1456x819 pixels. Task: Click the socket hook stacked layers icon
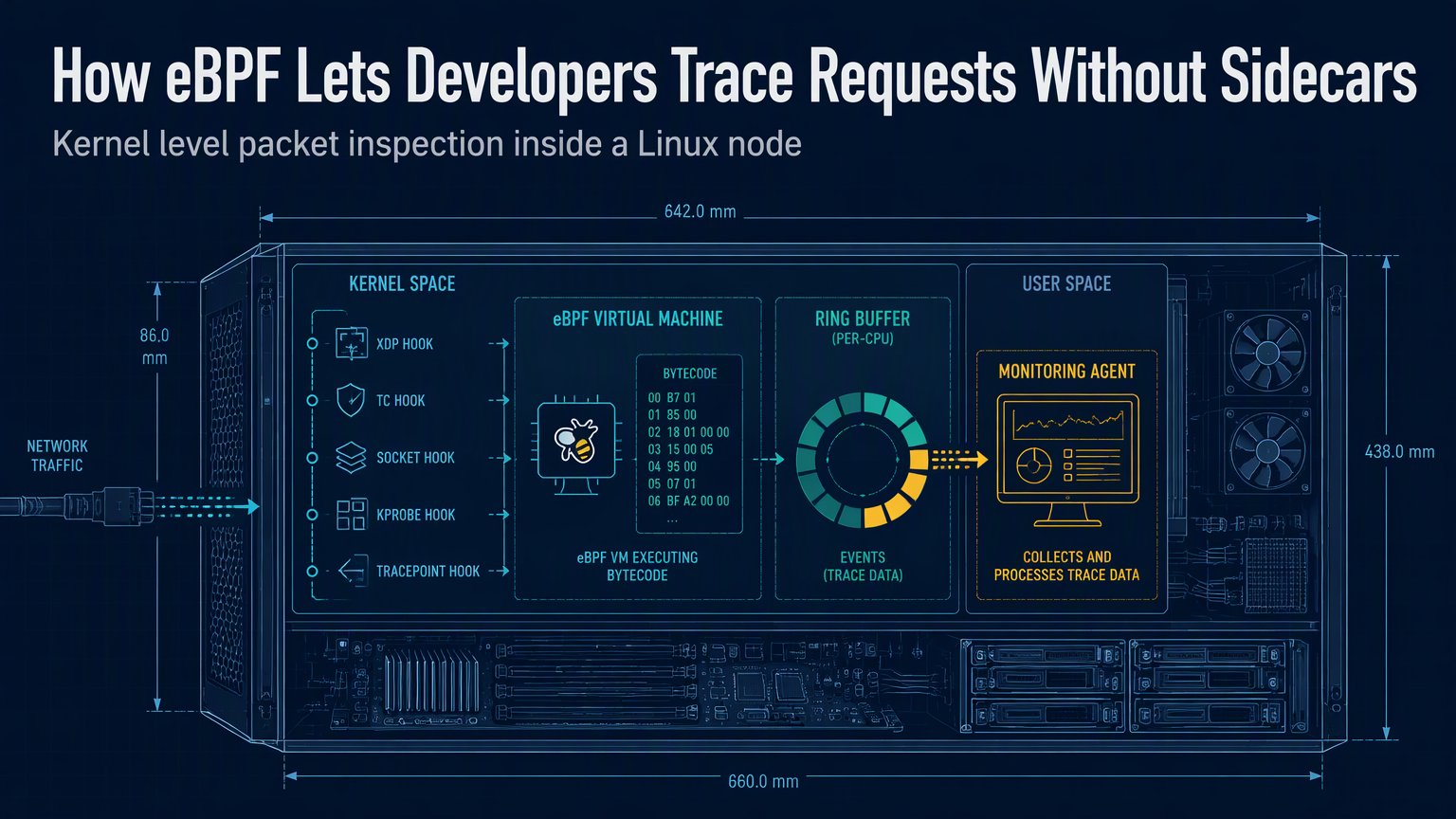pos(351,457)
